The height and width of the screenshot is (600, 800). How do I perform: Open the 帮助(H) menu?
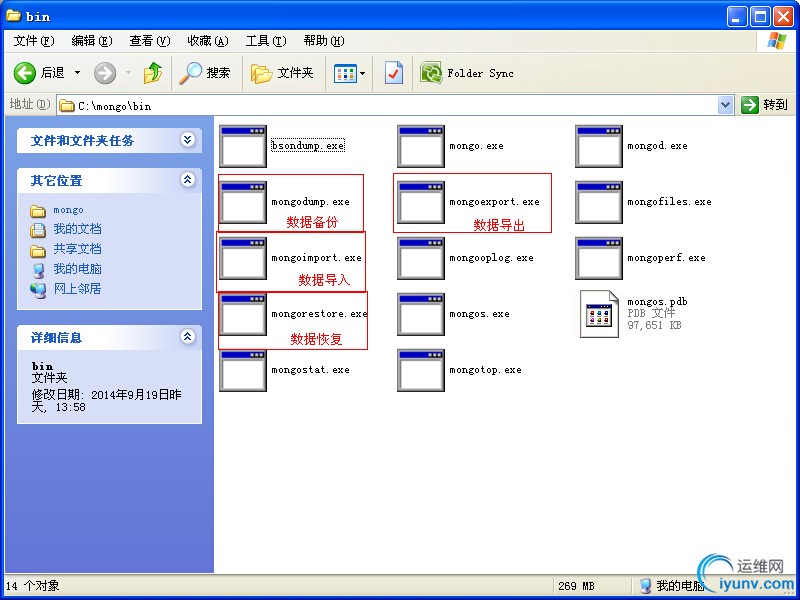coord(324,41)
